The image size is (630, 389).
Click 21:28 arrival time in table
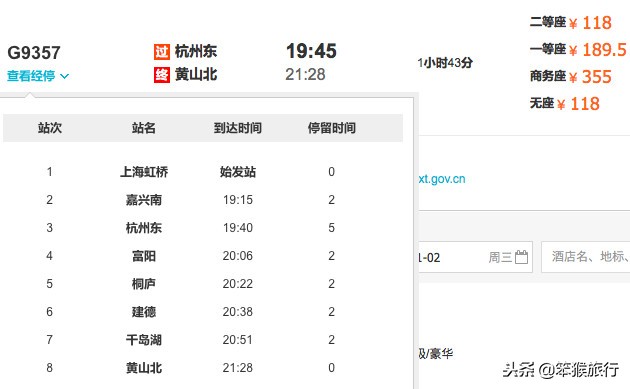click(238, 368)
